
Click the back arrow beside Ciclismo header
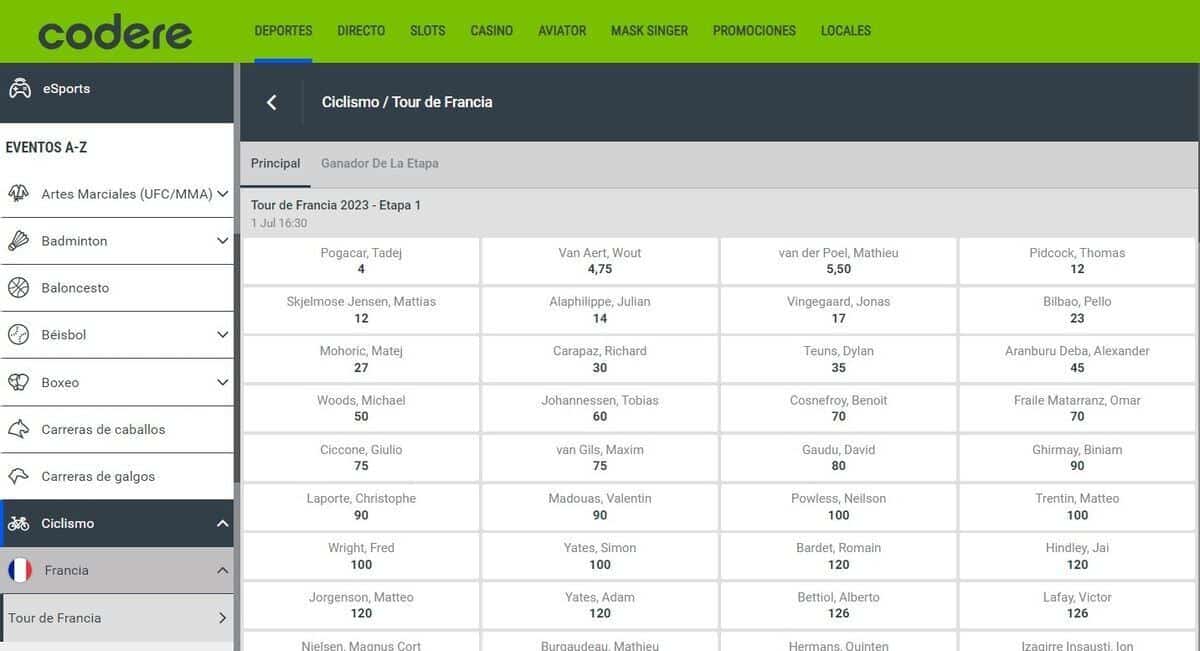click(x=272, y=102)
